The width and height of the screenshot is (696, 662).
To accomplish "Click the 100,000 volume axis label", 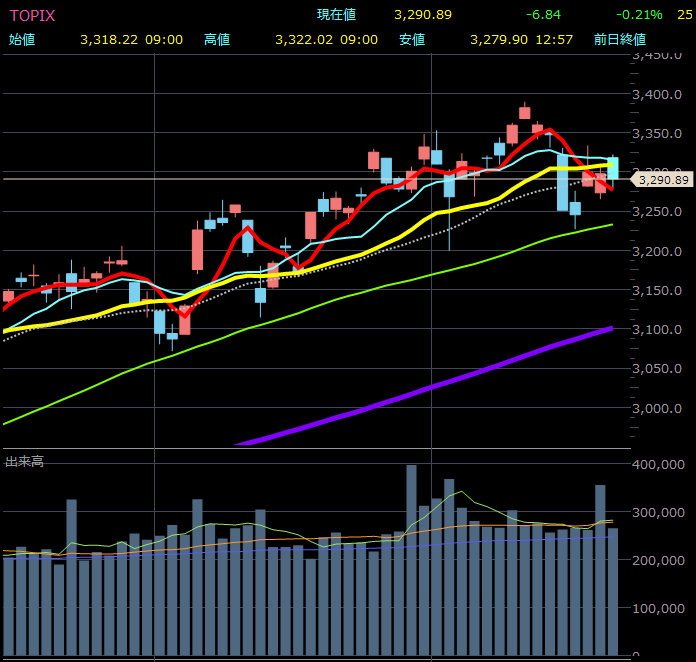I will [663, 608].
